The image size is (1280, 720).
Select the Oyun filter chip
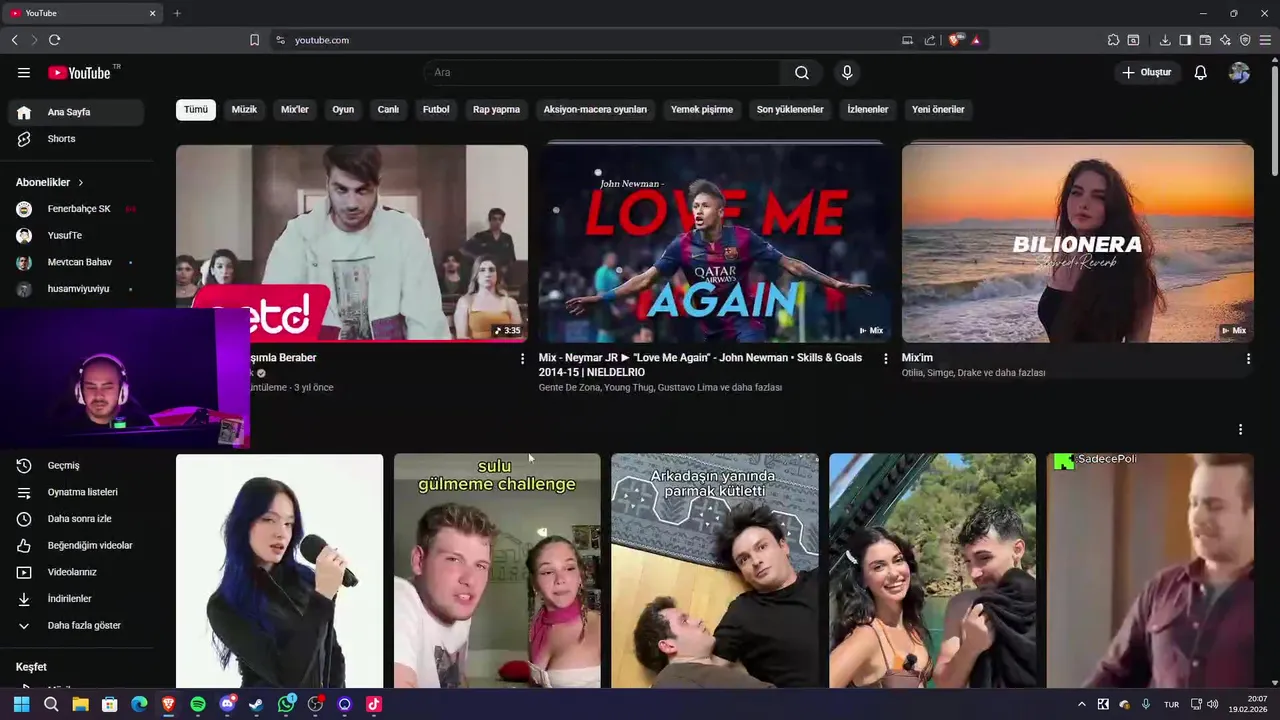pos(343,109)
